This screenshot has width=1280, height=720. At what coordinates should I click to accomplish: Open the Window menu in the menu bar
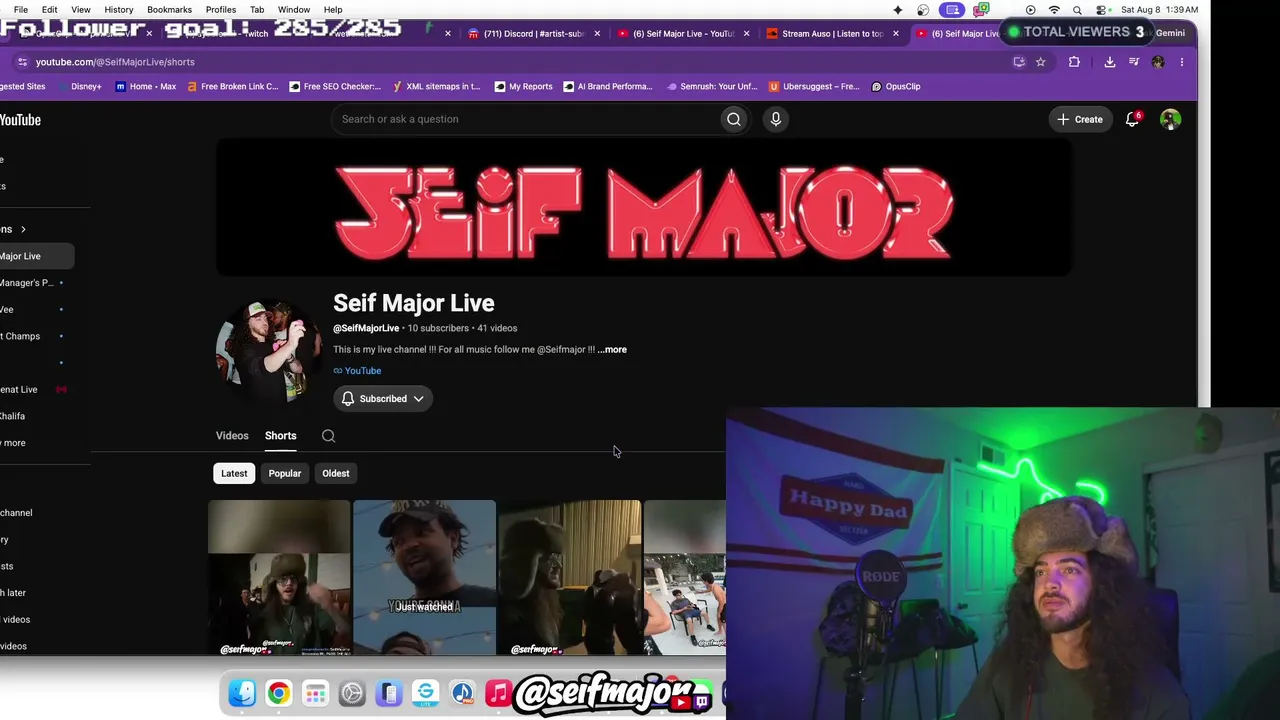point(294,10)
